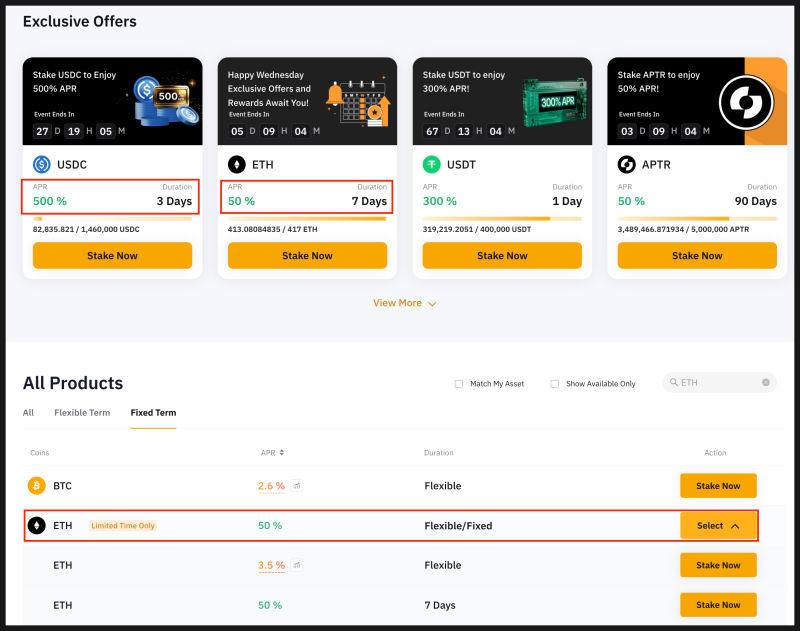800x631 pixels.
Task: Click the USDC staking progress bar
Action: [x=112, y=219]
